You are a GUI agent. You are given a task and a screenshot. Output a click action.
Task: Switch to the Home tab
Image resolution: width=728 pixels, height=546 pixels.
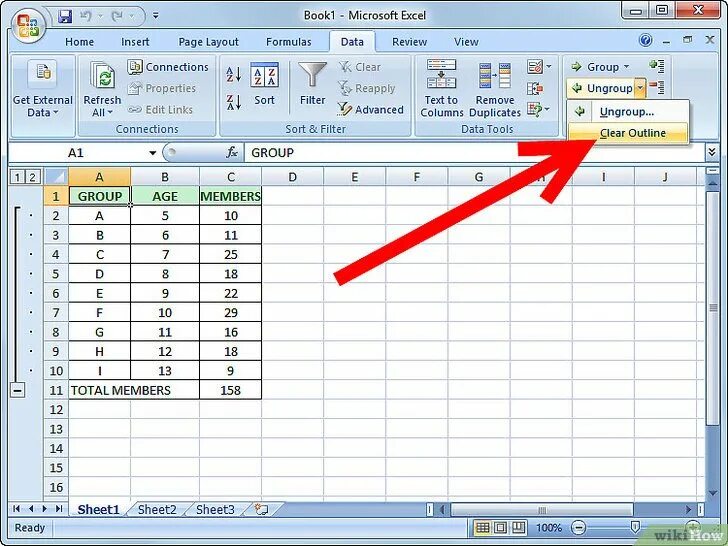(x=79, y=42)
